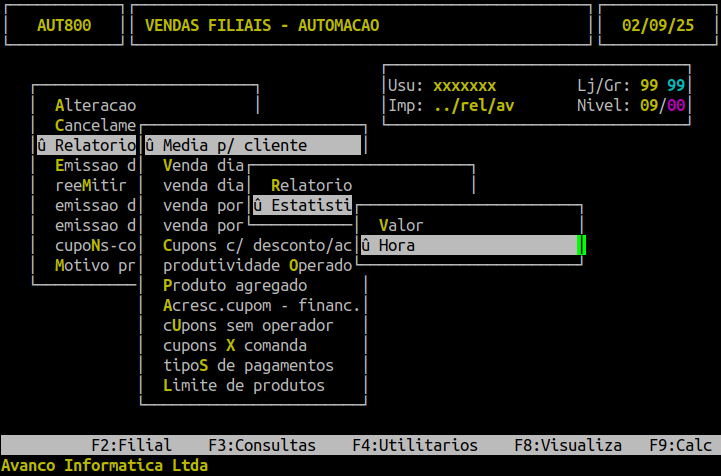
Task: Click the Nivel value 09
Action: 649,105
